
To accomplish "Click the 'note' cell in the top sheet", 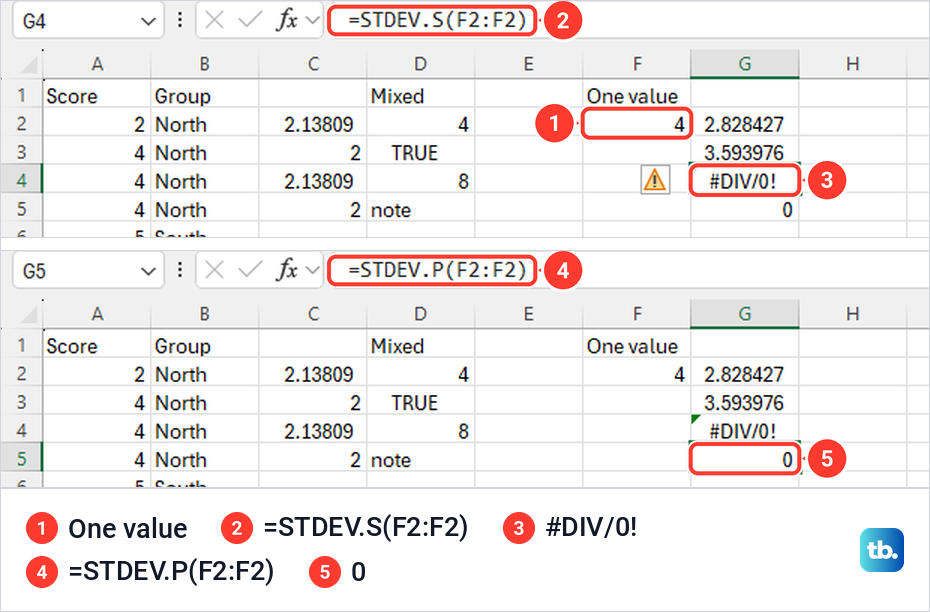I will click(421, 209).
